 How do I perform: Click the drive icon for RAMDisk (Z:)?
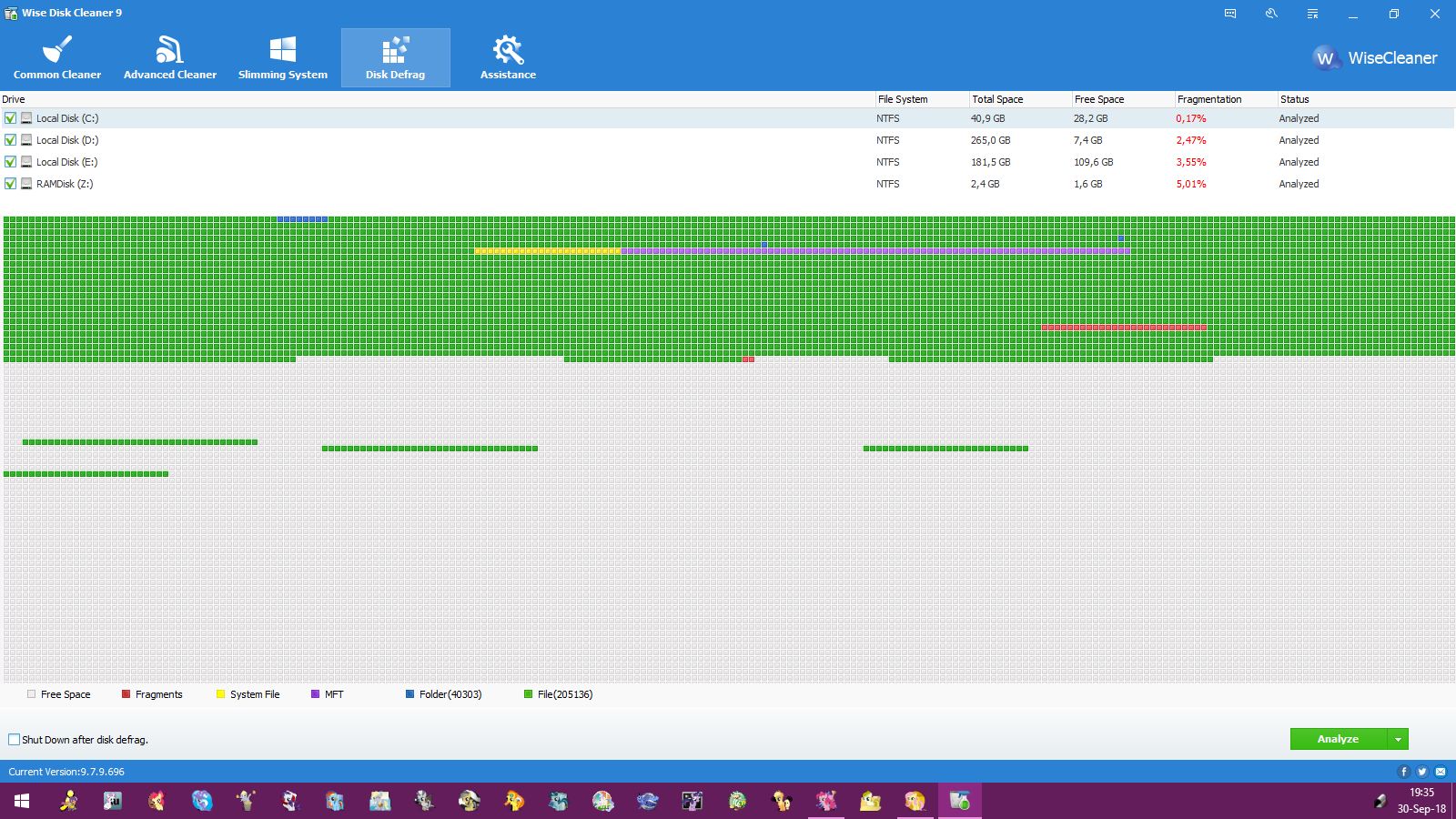26,184
